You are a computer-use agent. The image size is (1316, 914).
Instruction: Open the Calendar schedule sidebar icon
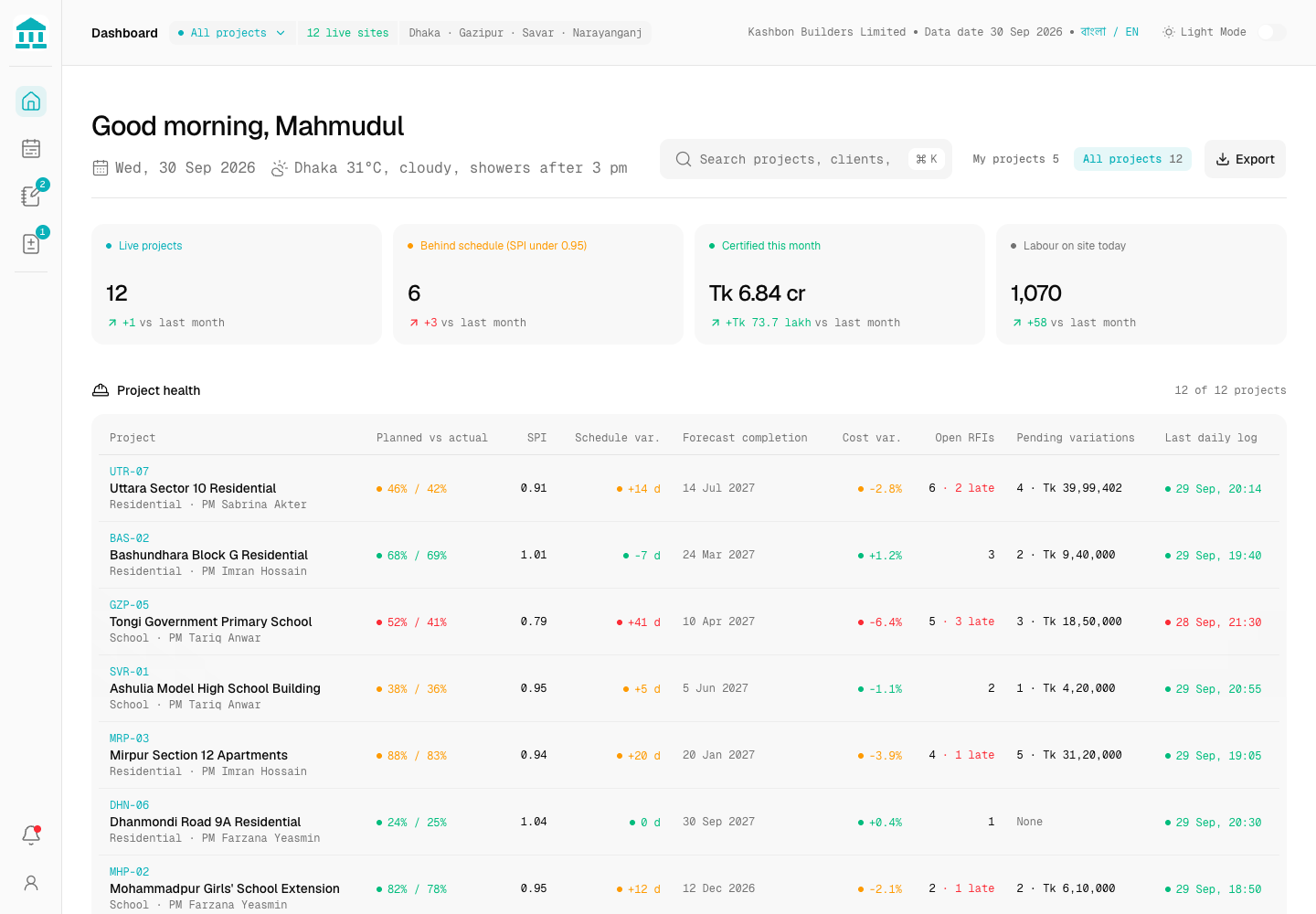pyautogui.click(x=31, y=149)
